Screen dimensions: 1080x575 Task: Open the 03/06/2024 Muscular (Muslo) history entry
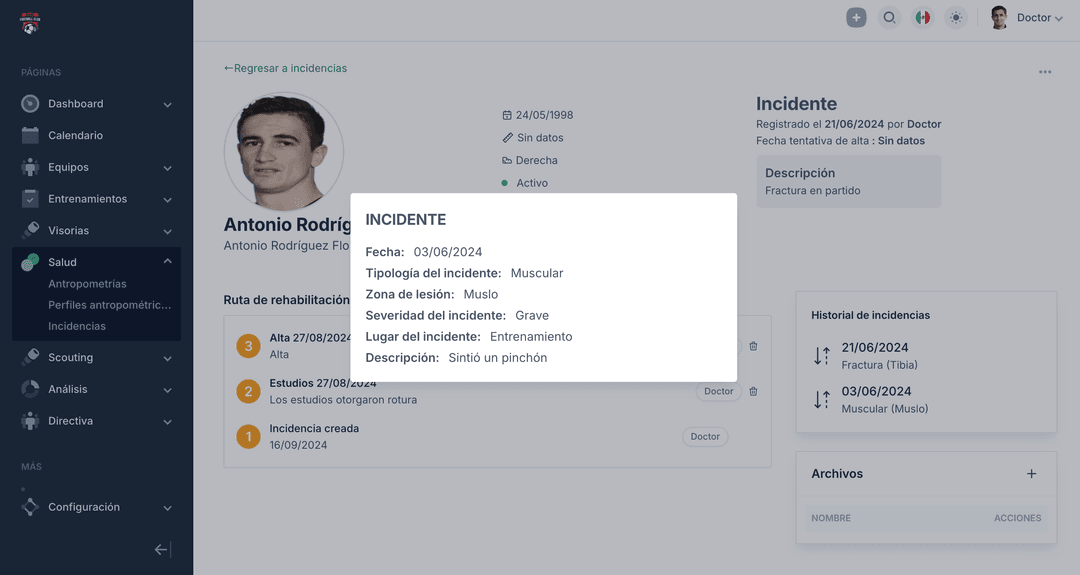pyautogui.click(x=885, y=399)
